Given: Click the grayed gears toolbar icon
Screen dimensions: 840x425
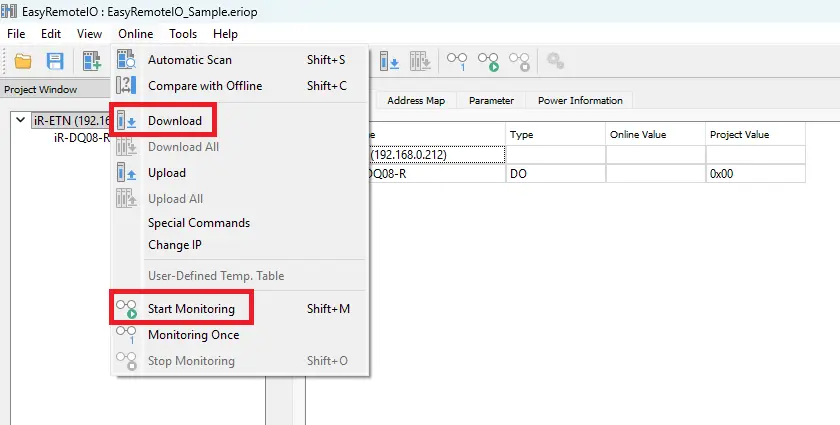Looking at the screenshot, I should [555, 61].
